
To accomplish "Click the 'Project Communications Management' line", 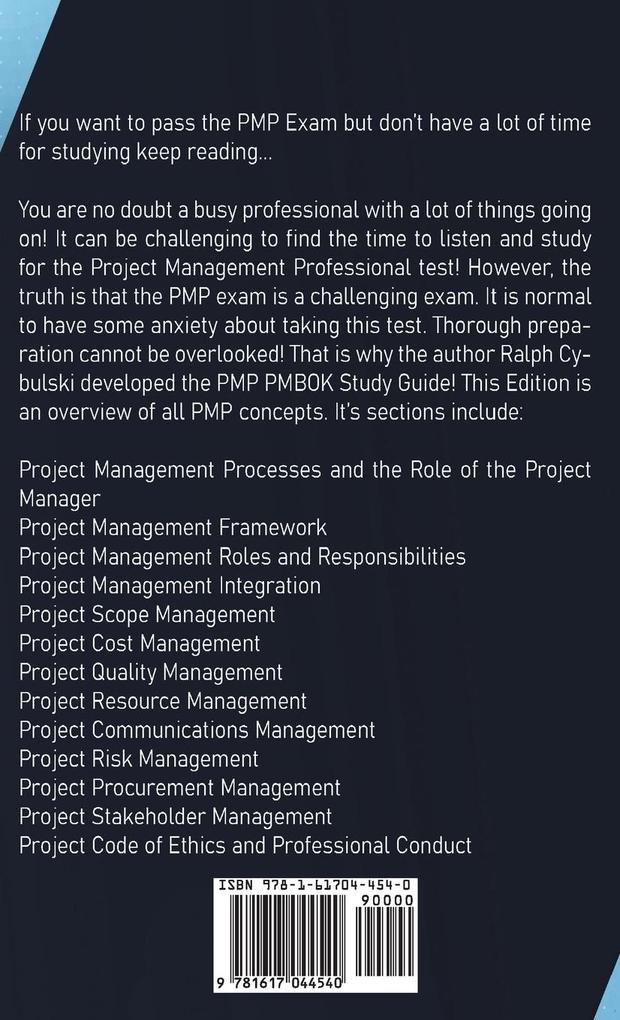I will click(x=197, y=730).
